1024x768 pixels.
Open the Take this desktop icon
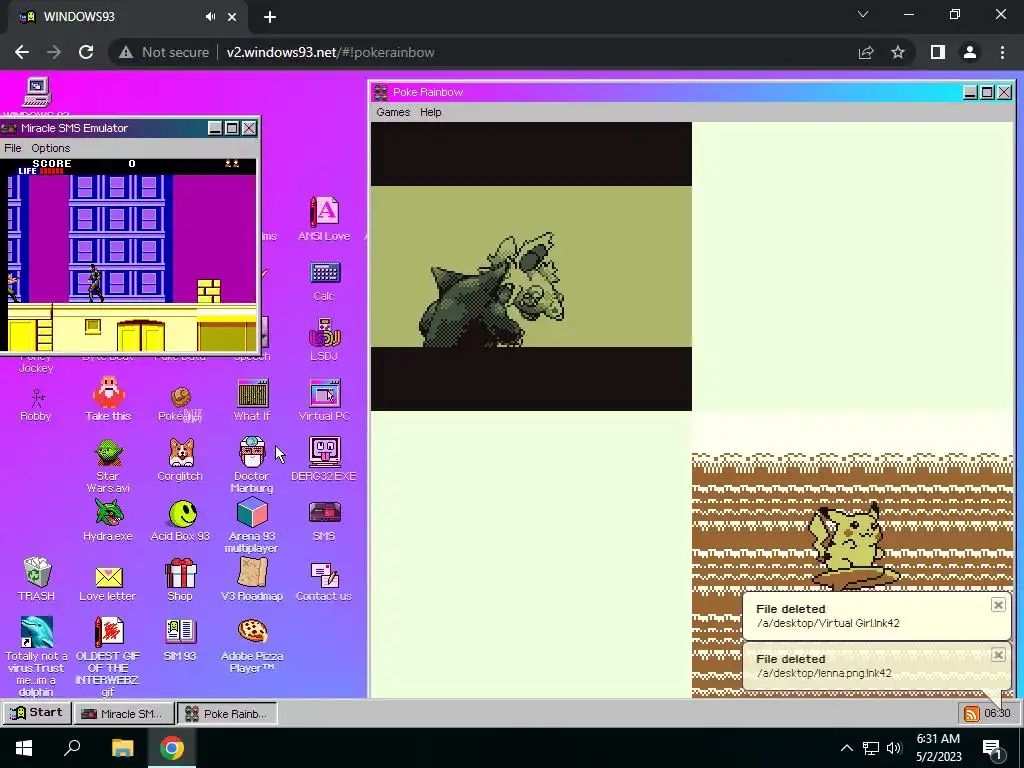click(x=108, y=398)
